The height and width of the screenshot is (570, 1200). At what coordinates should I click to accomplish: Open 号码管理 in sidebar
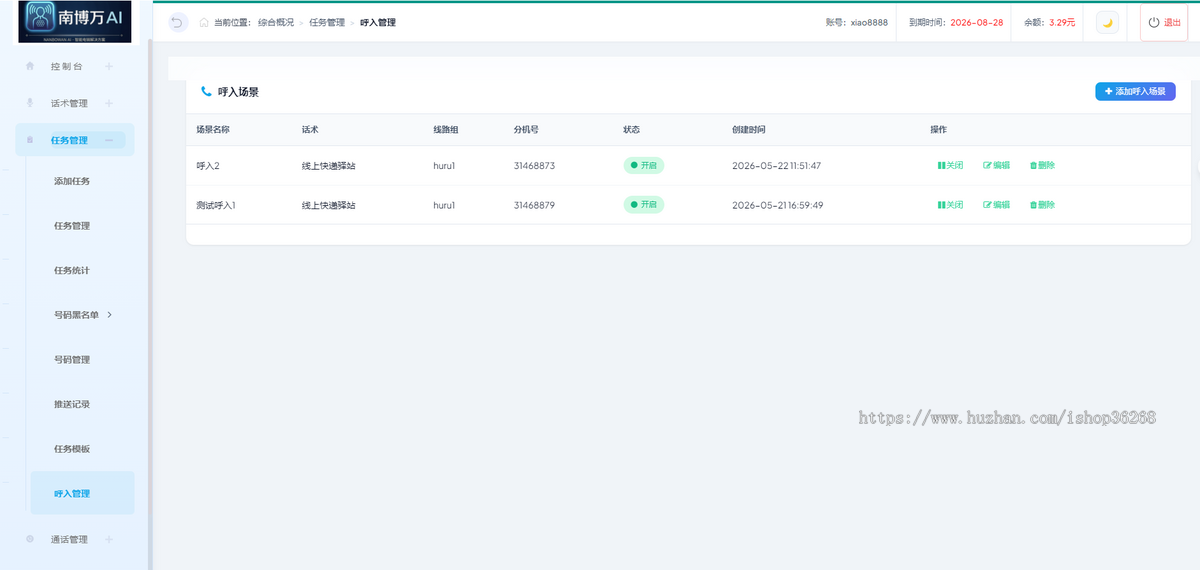[x=72, y=359]
